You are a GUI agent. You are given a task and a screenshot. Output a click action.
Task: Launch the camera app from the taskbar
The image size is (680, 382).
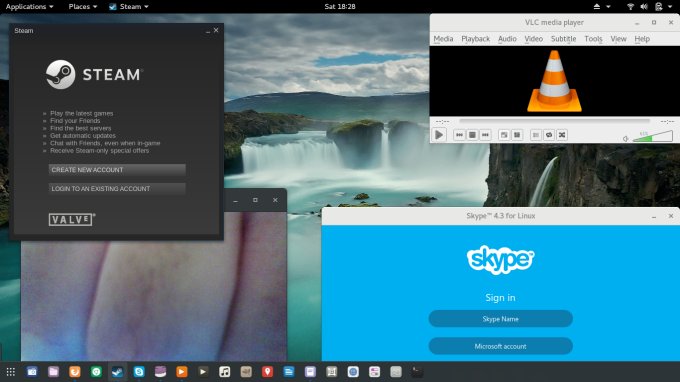tap(32, 372)
